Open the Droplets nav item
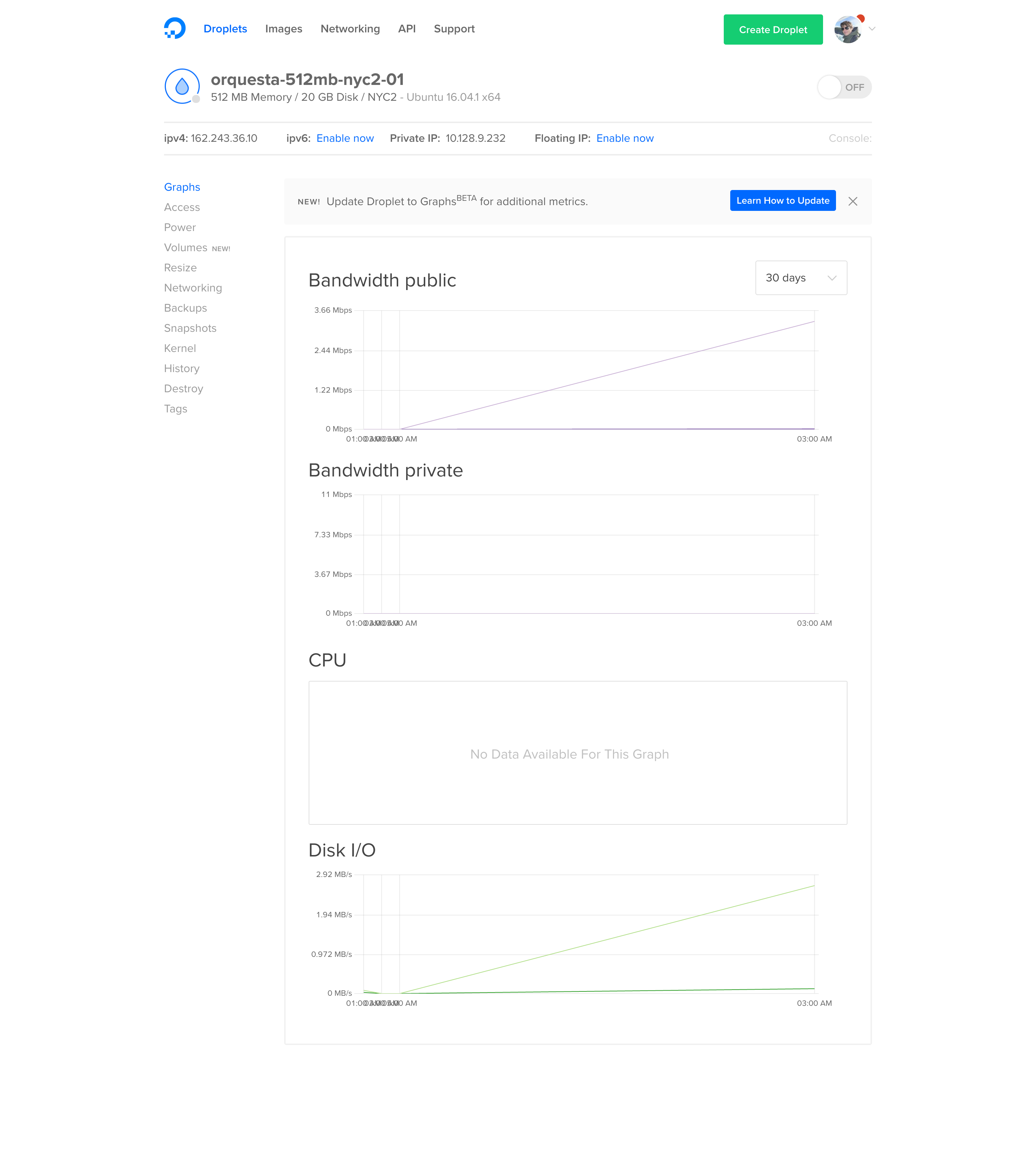This screenshot has width=1036, height=1153. coord(226,29)
